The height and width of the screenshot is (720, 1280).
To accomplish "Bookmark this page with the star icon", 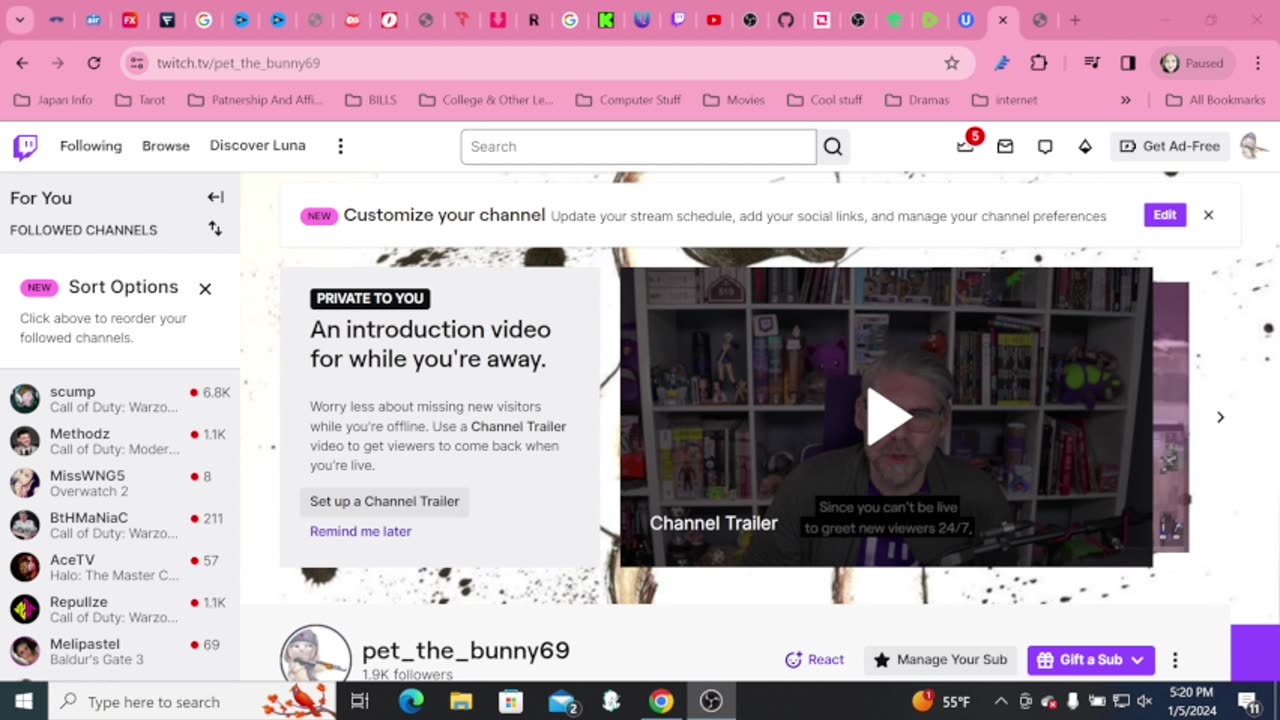I will (x=952, y=63).
